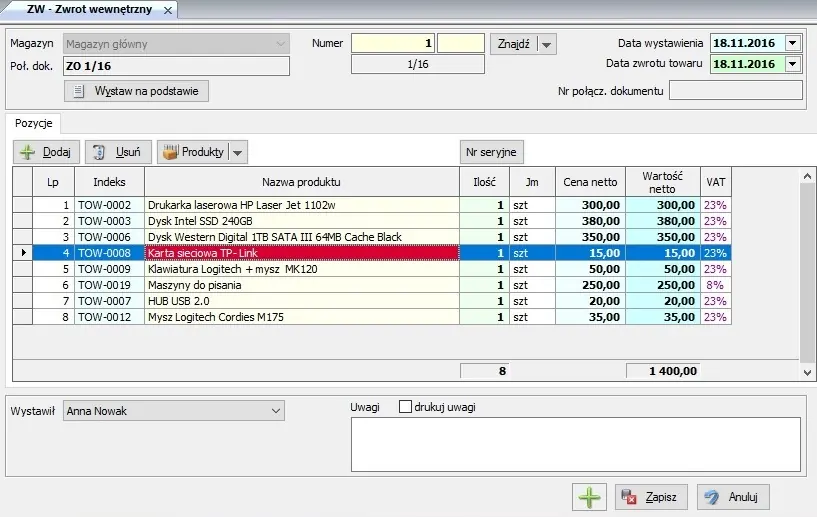
Task: Click Wystaw na podstawie button
Action: (137, 91)
